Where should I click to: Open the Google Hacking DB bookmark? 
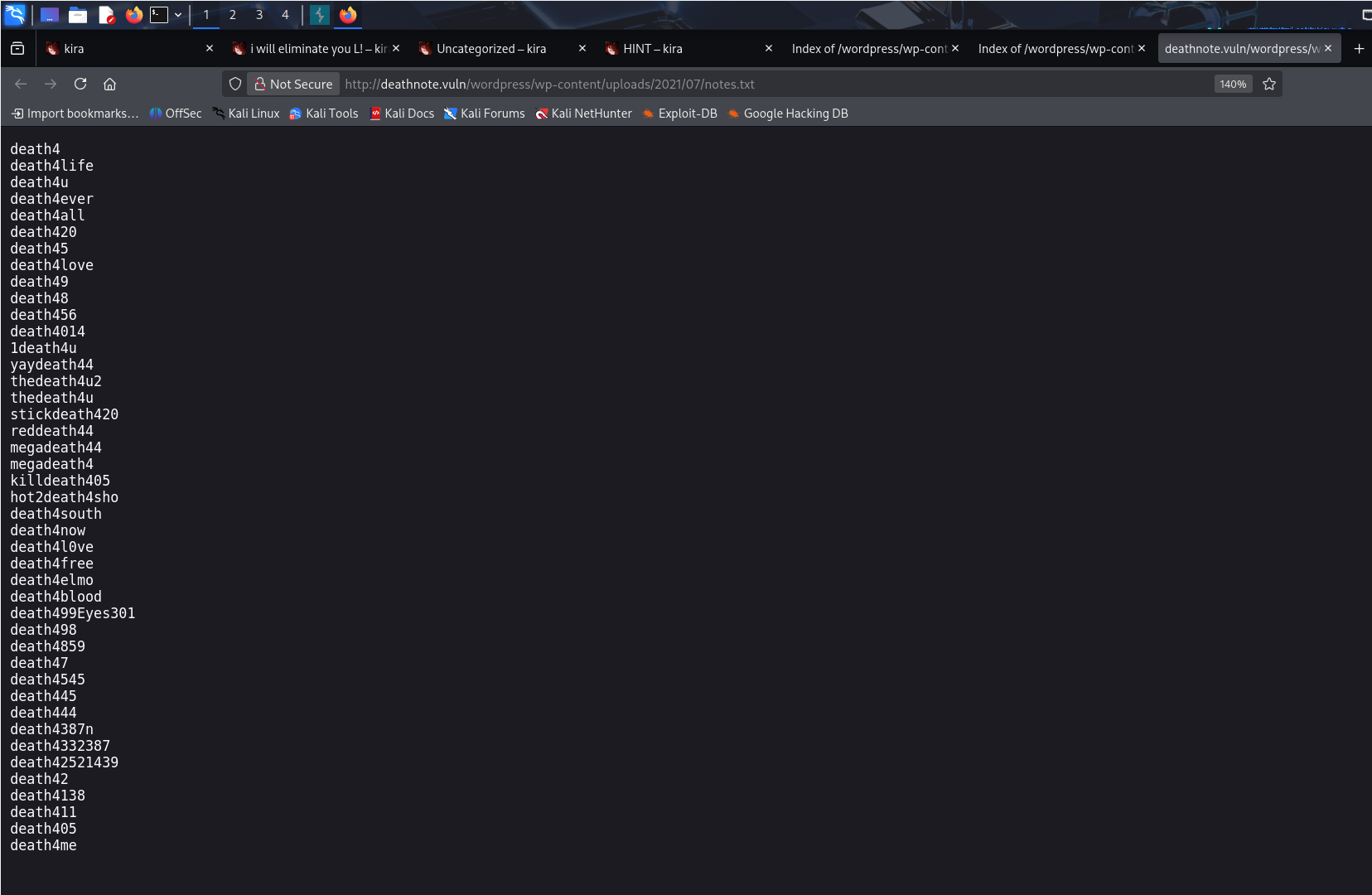[788, 114]
